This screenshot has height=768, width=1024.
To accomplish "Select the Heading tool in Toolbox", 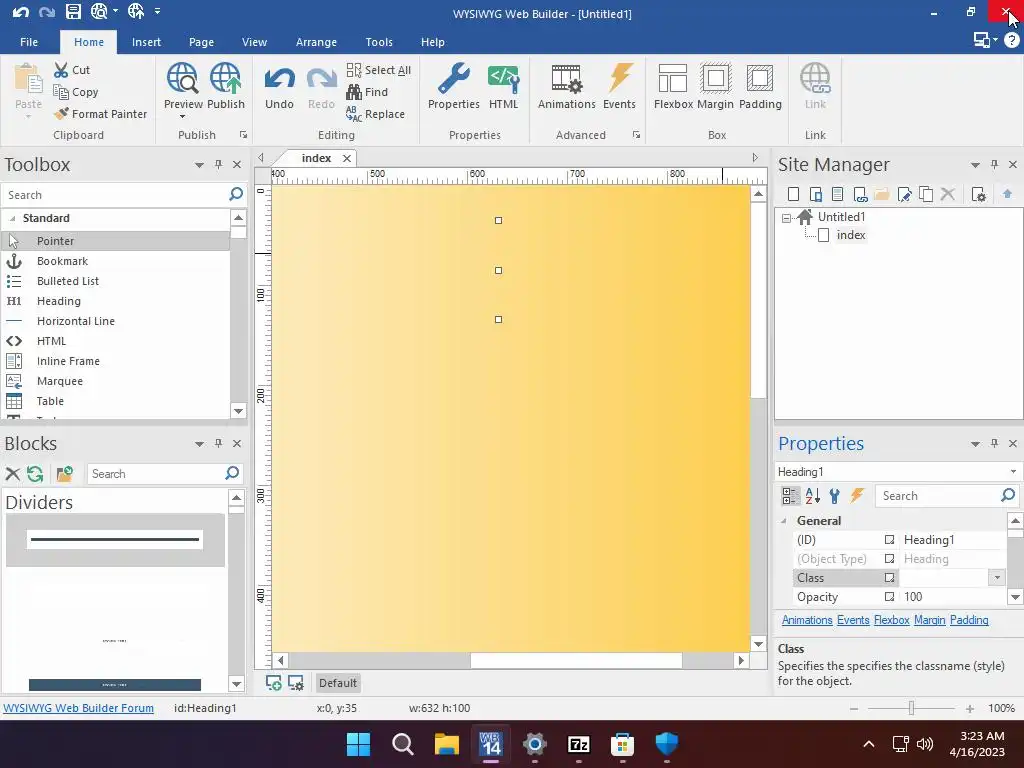I will coord(116,301).
